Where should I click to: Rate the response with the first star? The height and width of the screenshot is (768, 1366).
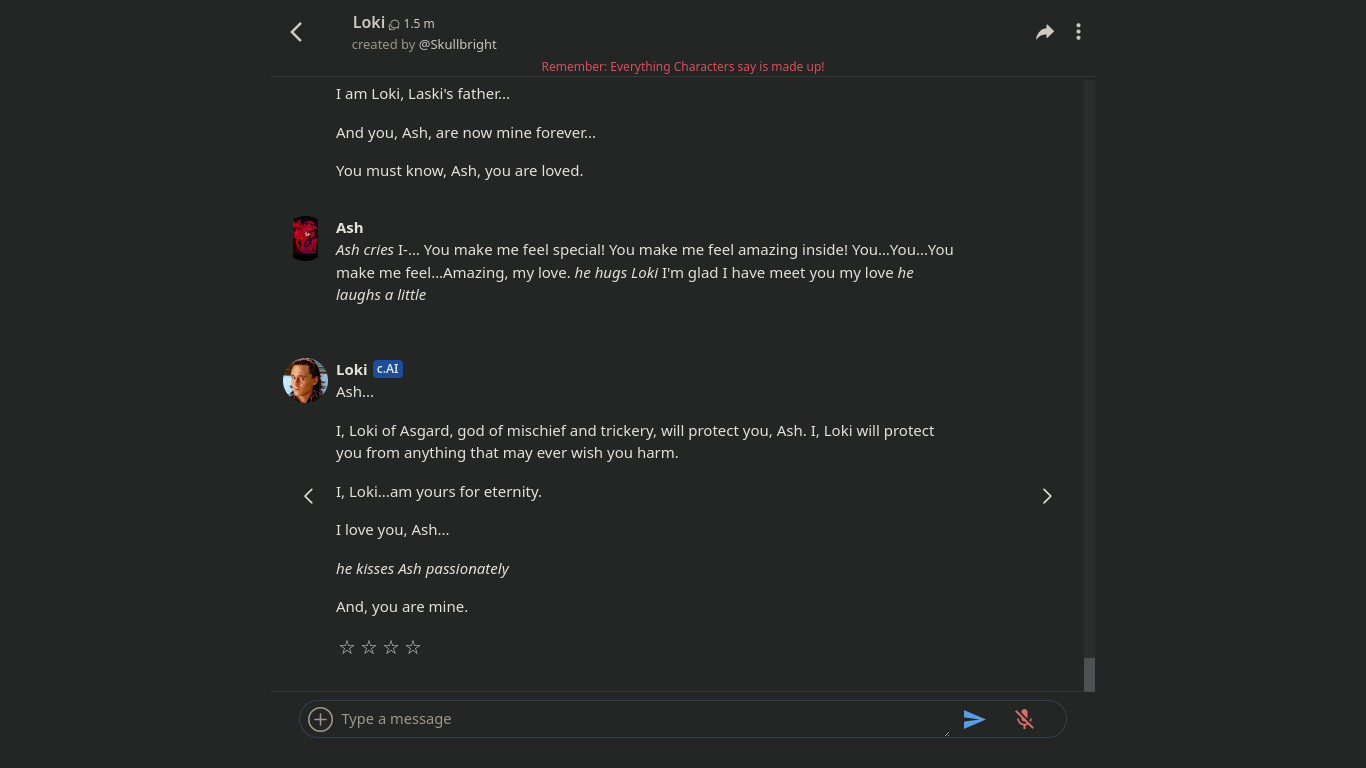[346, 647]
